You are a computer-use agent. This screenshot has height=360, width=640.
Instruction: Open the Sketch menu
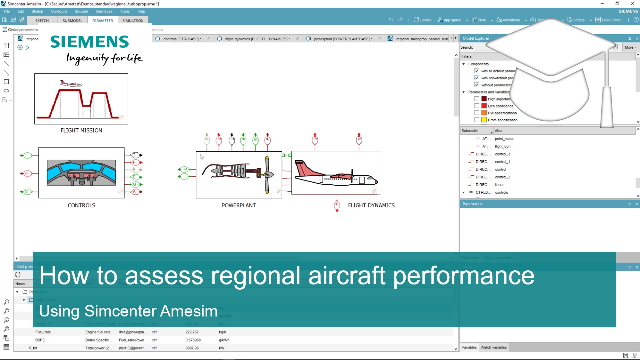tap(37, 11)
